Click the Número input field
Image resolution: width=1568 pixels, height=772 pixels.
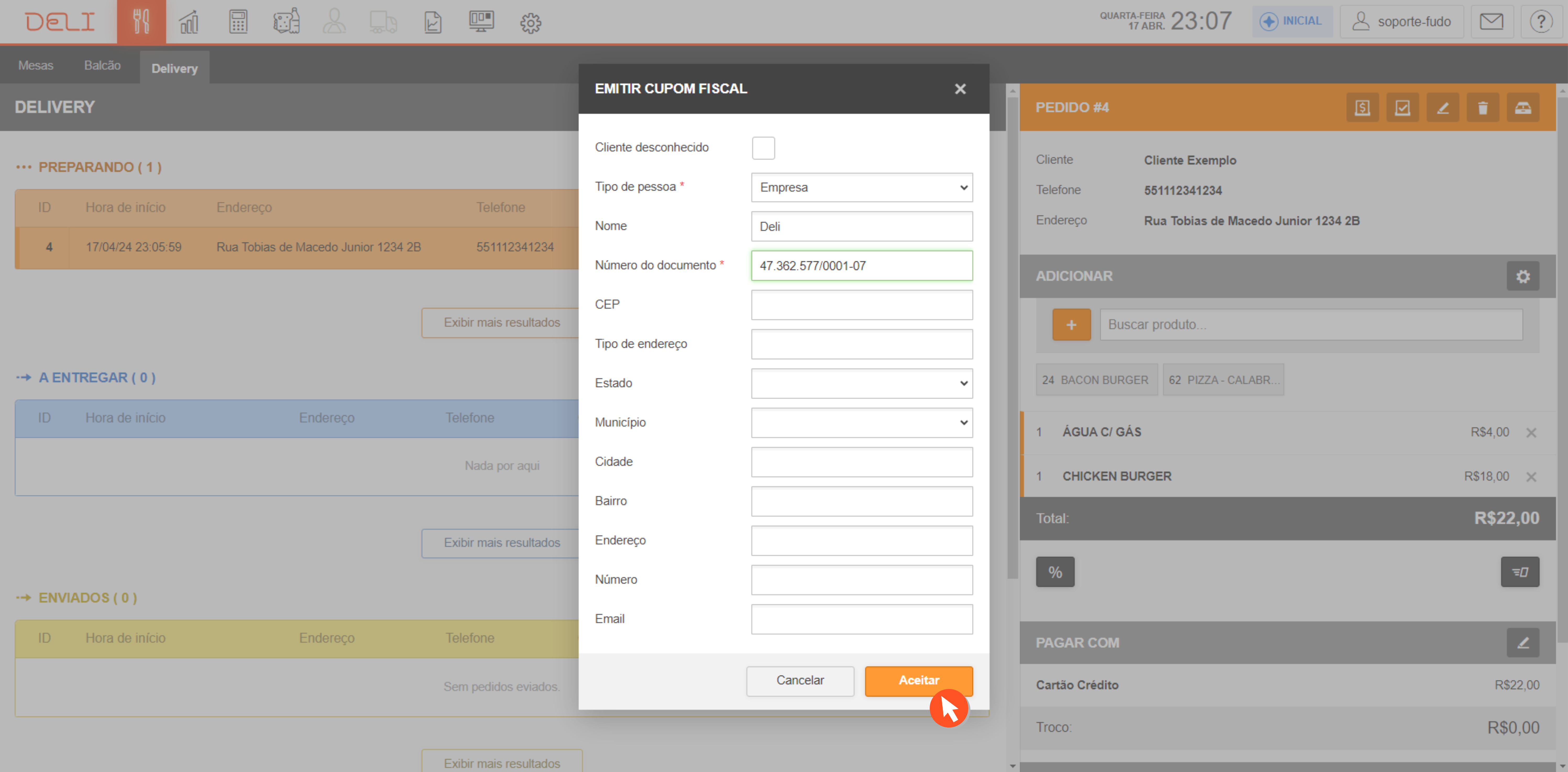(862, 580)
